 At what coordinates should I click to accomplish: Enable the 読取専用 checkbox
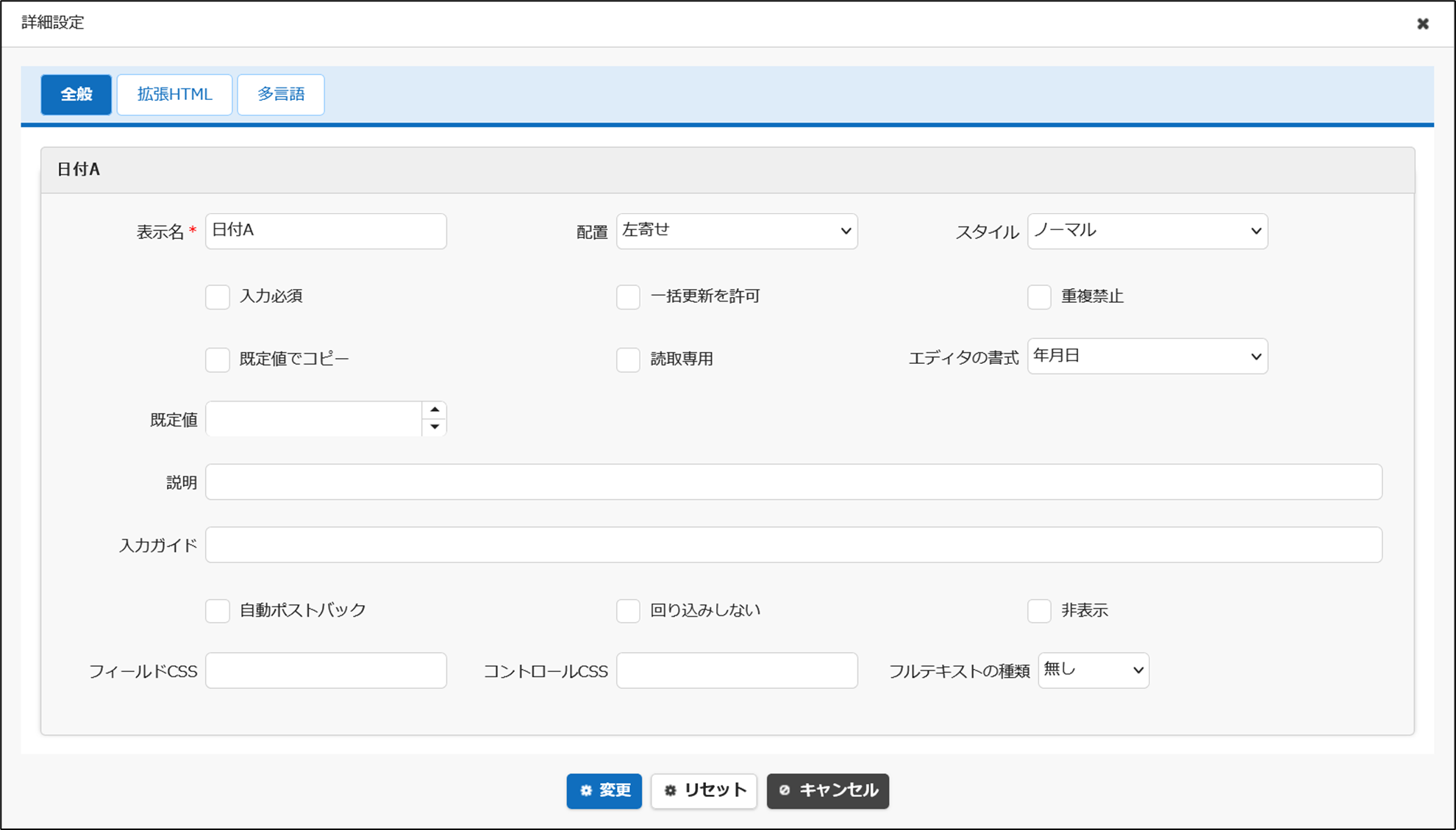(x=628, y=359)
